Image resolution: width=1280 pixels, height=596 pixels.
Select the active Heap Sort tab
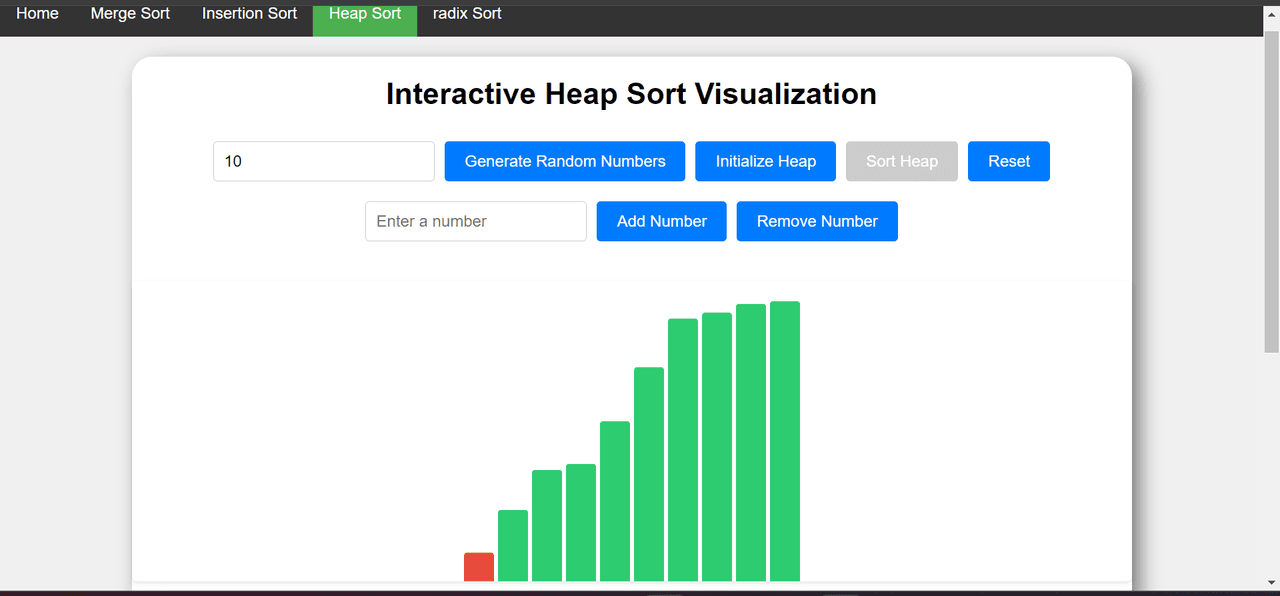tap(365, 16)
